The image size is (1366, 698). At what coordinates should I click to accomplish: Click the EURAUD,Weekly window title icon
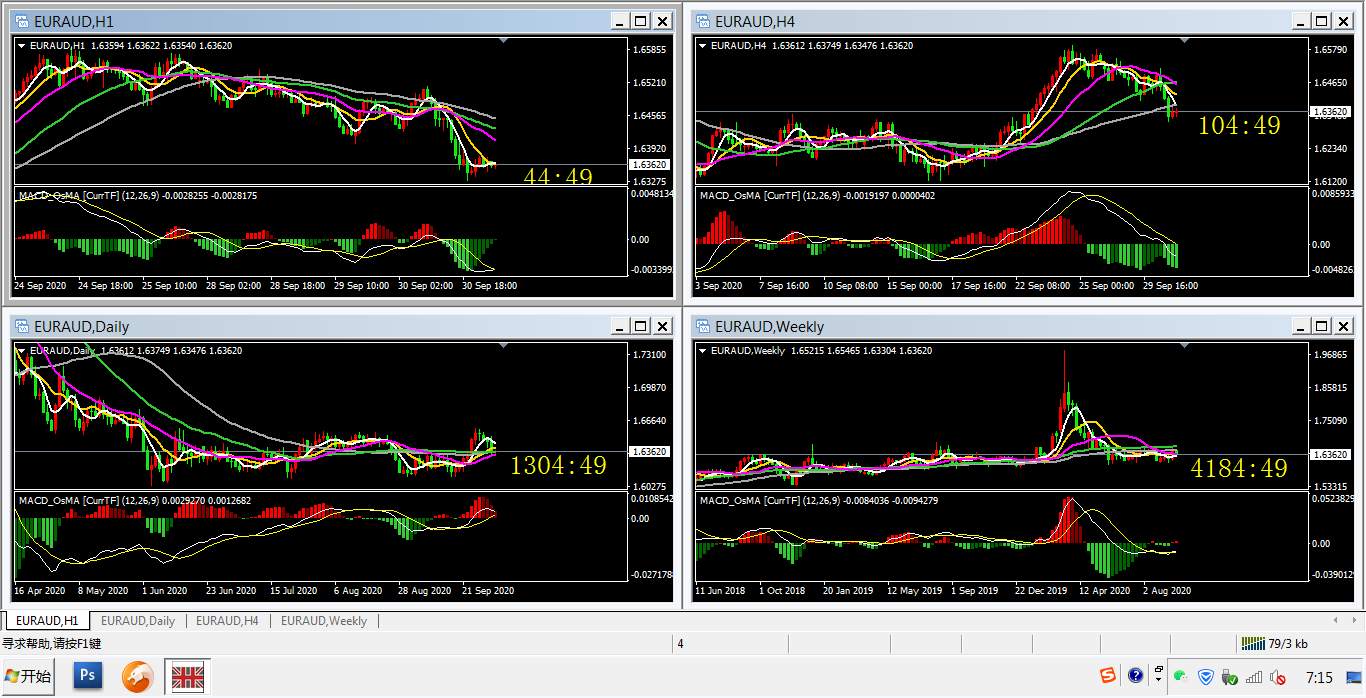(702, 326)
